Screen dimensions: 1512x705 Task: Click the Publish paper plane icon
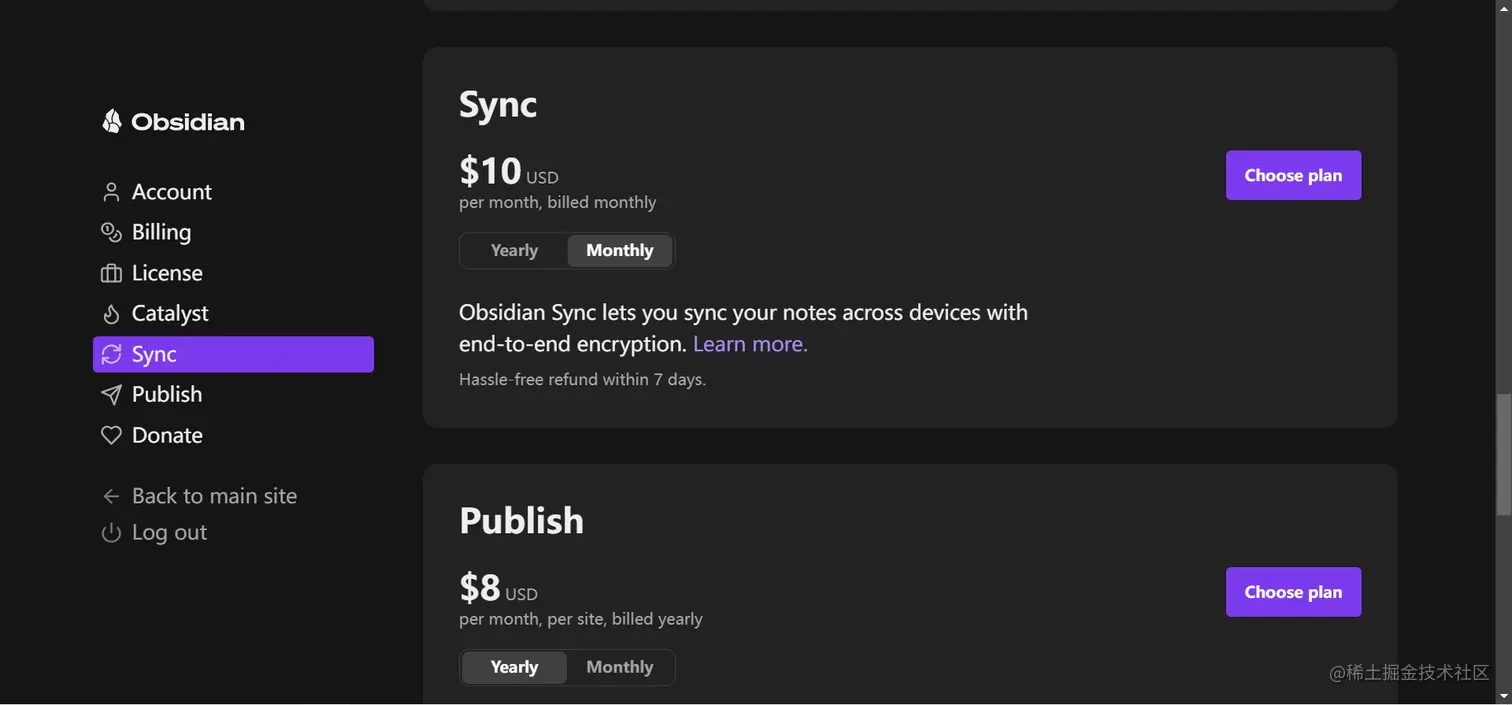pos(111,395)
